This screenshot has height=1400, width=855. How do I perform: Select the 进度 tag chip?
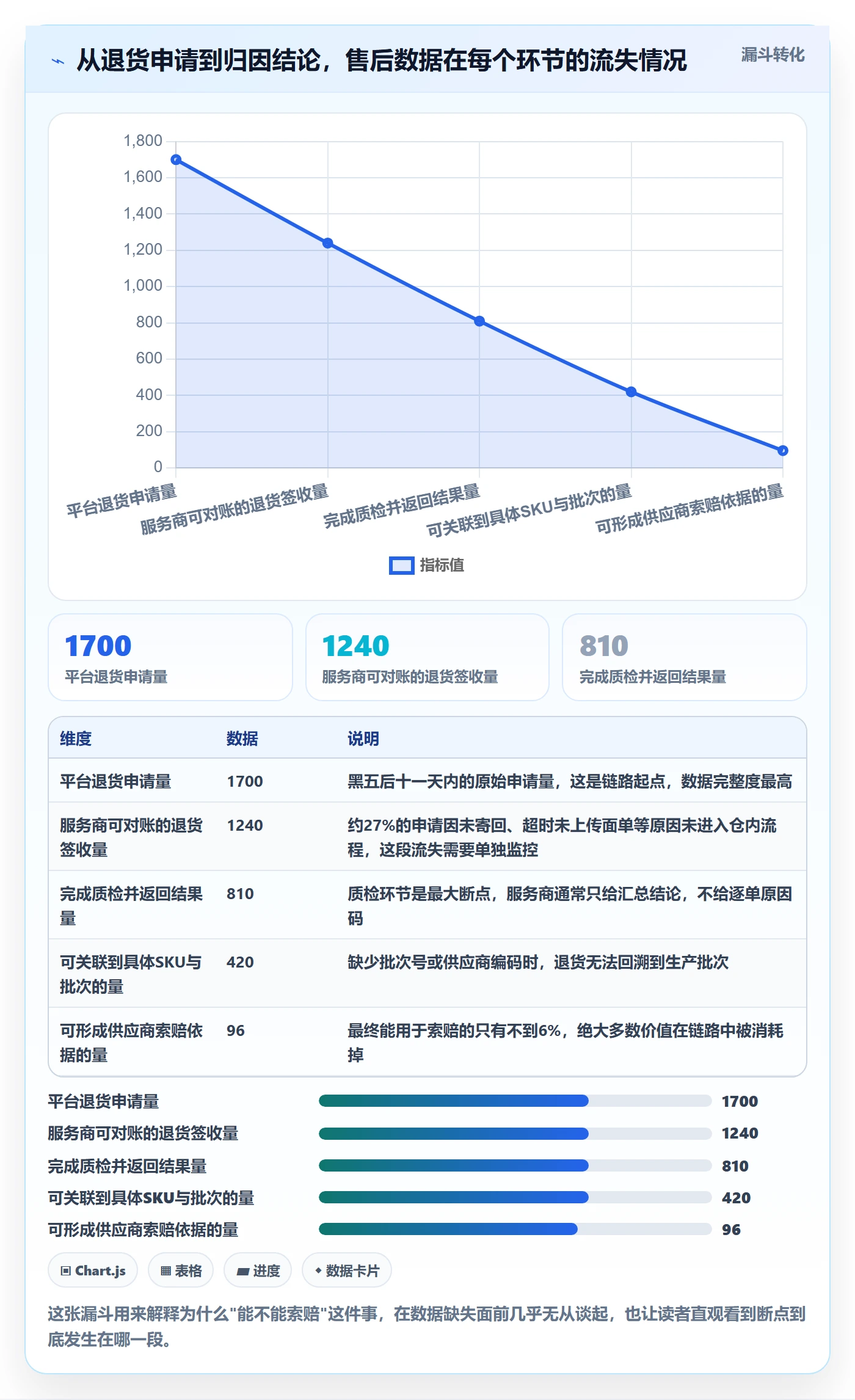pos(258,1271)
